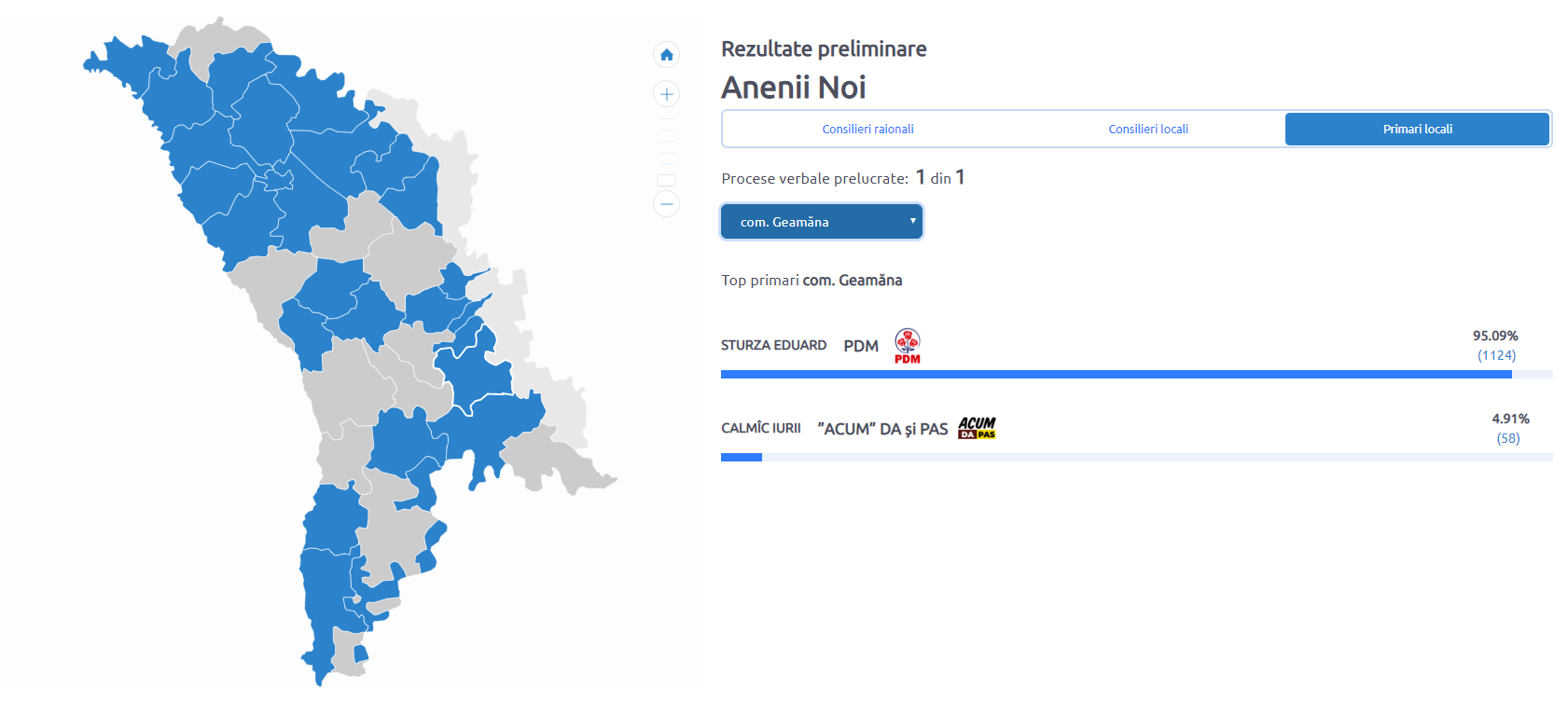Switch to Consilieri locali tab
The image size is (1568, 702).
pyautogui.click(x=1148, y=130)
